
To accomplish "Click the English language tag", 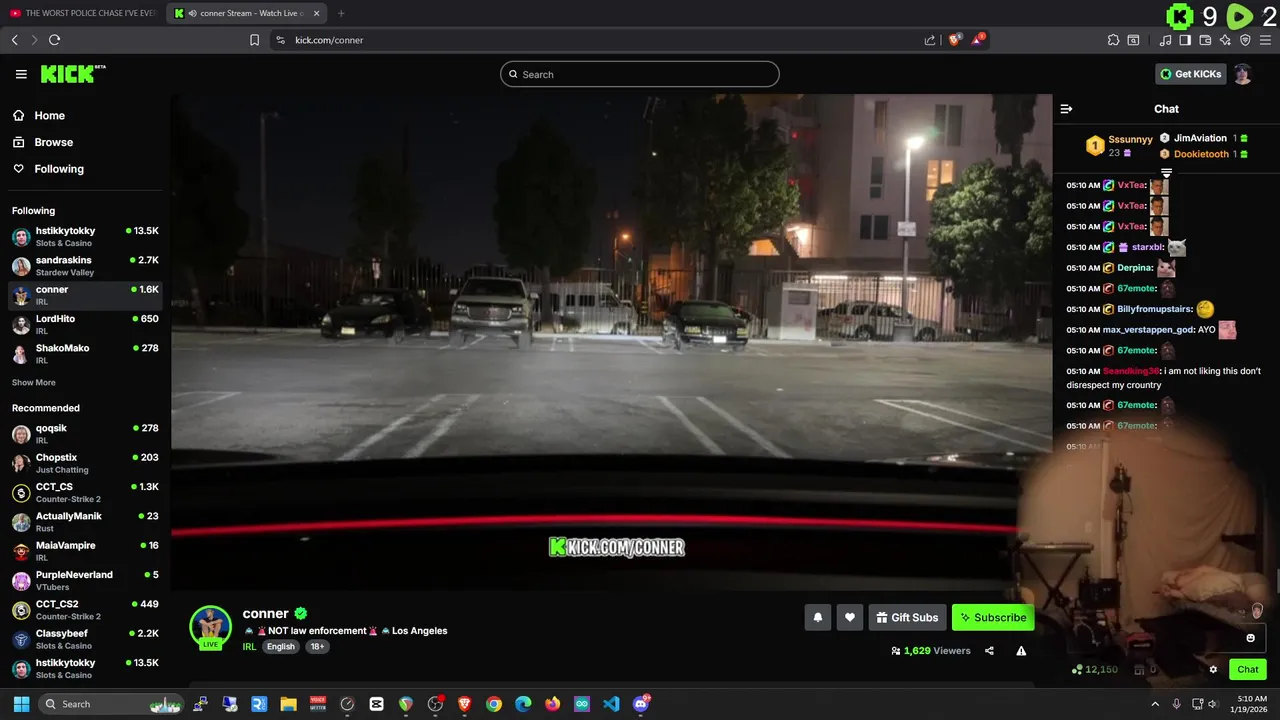I will 281,647.
